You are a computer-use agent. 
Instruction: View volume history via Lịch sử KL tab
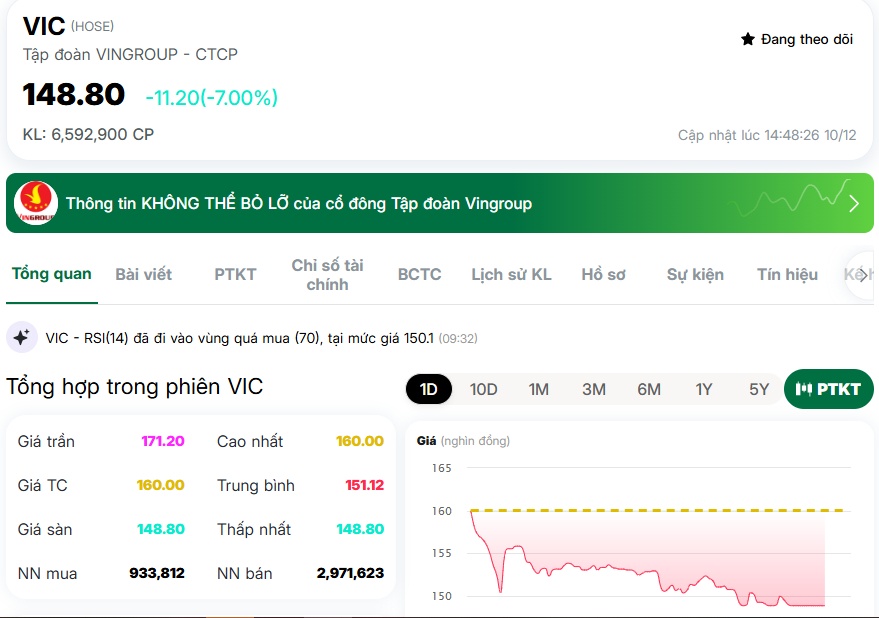[510, 274]
